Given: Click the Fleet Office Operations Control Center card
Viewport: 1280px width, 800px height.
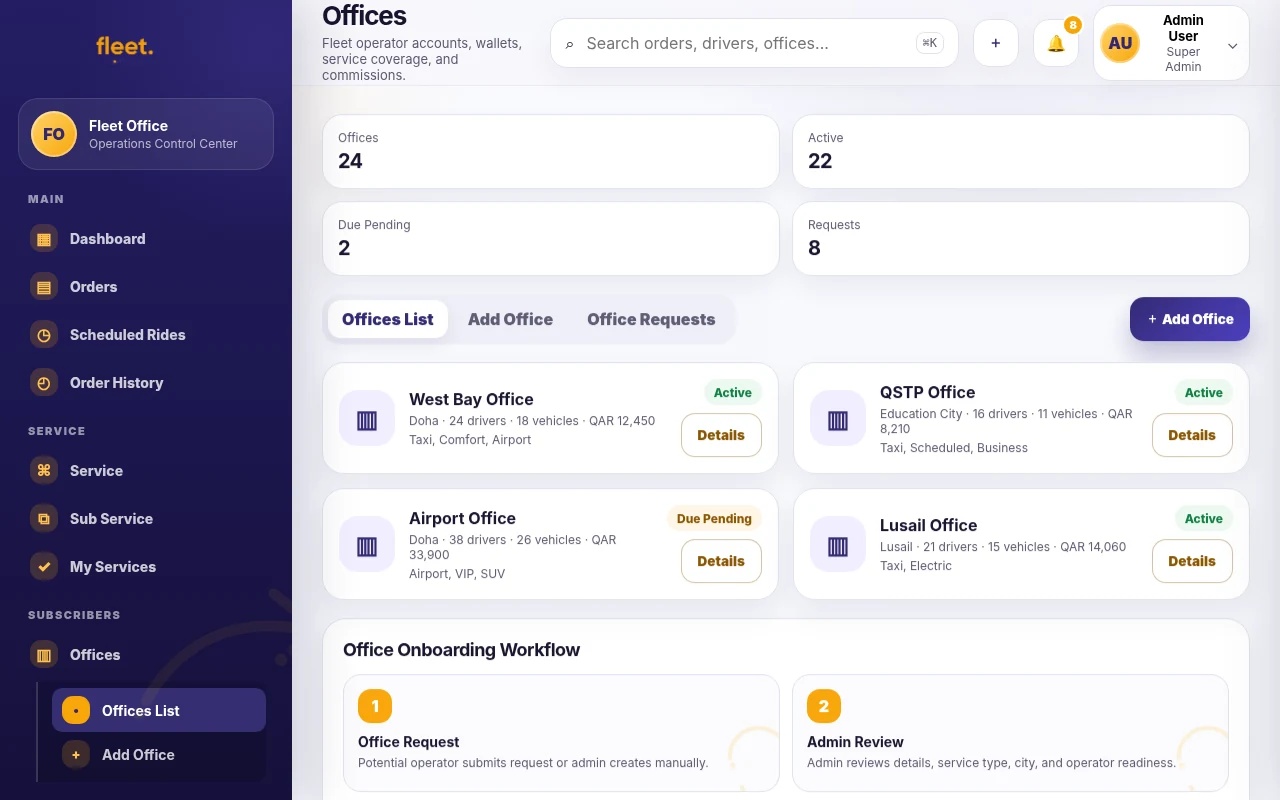Looking at the screenshot, I should (146, 134).
